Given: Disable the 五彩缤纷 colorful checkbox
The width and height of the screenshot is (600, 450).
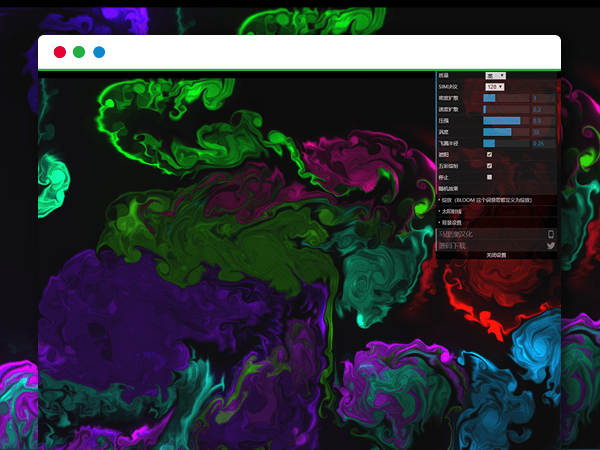Looking at the screenshot, I should pyautogui.click(x=489, y=165).
